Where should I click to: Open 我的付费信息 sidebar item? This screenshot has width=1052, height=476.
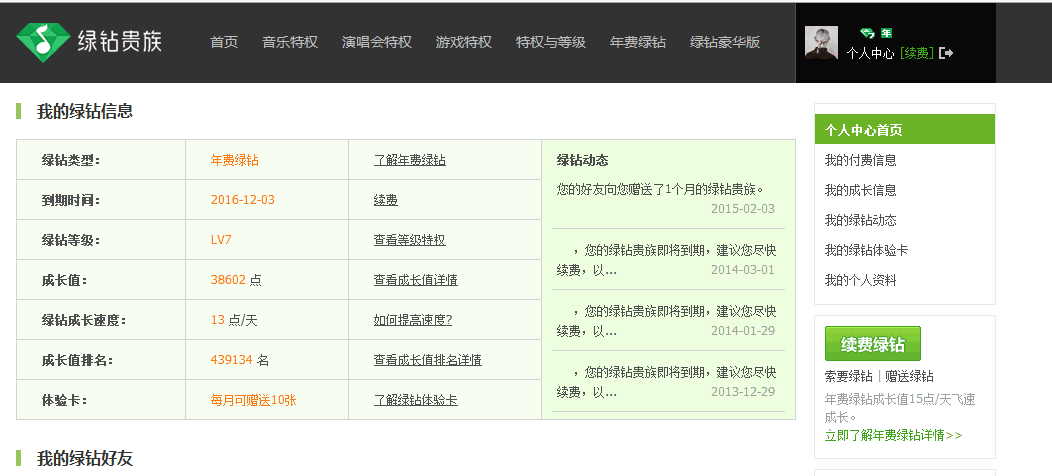(860, 160)
